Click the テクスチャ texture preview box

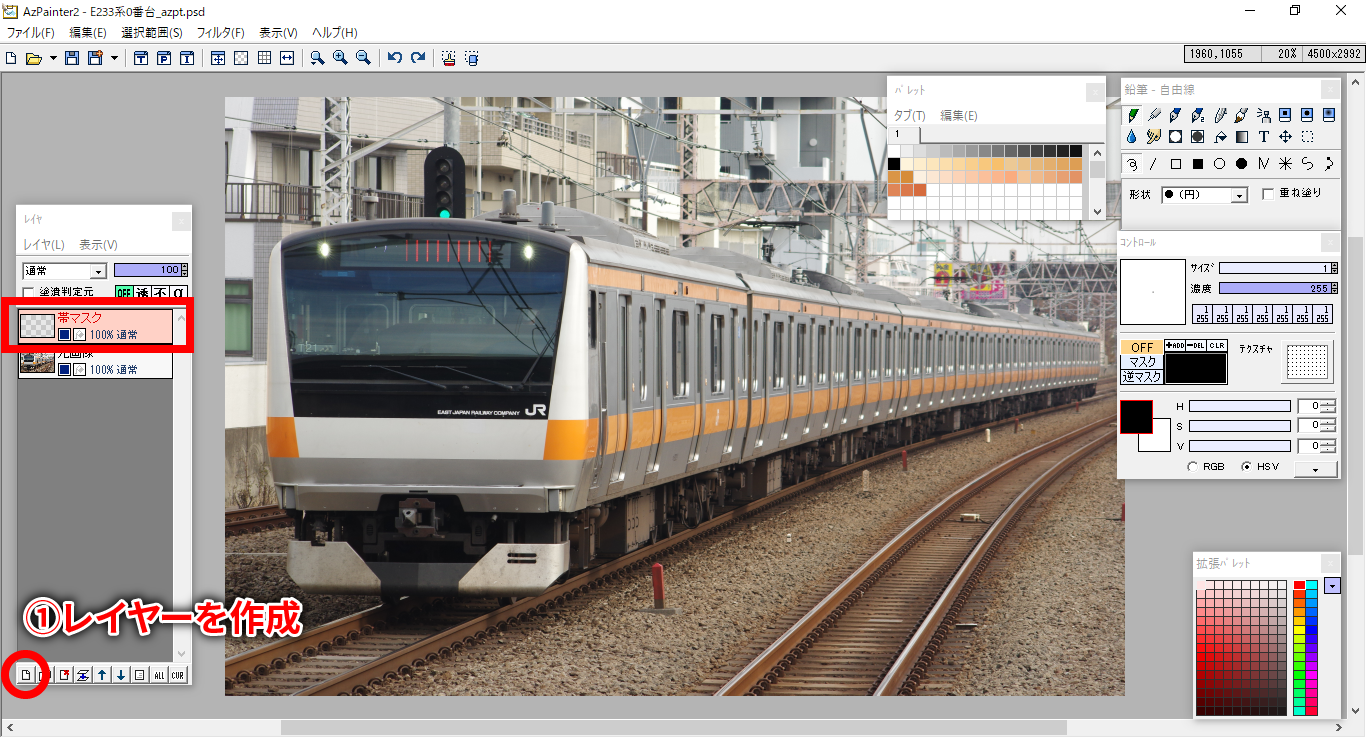(x=1309, y=361)
